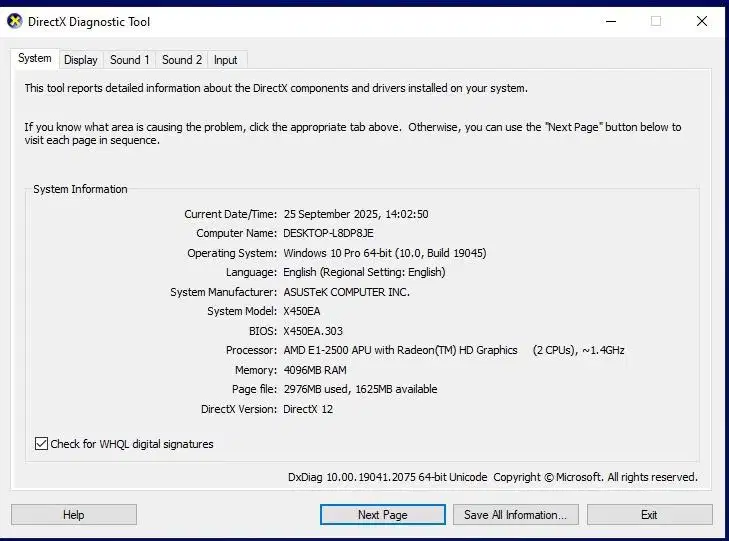Screen dimensions: 729x541
Task: Uncheck Check for WHQL digital signatures
Action: click(42, 444)
